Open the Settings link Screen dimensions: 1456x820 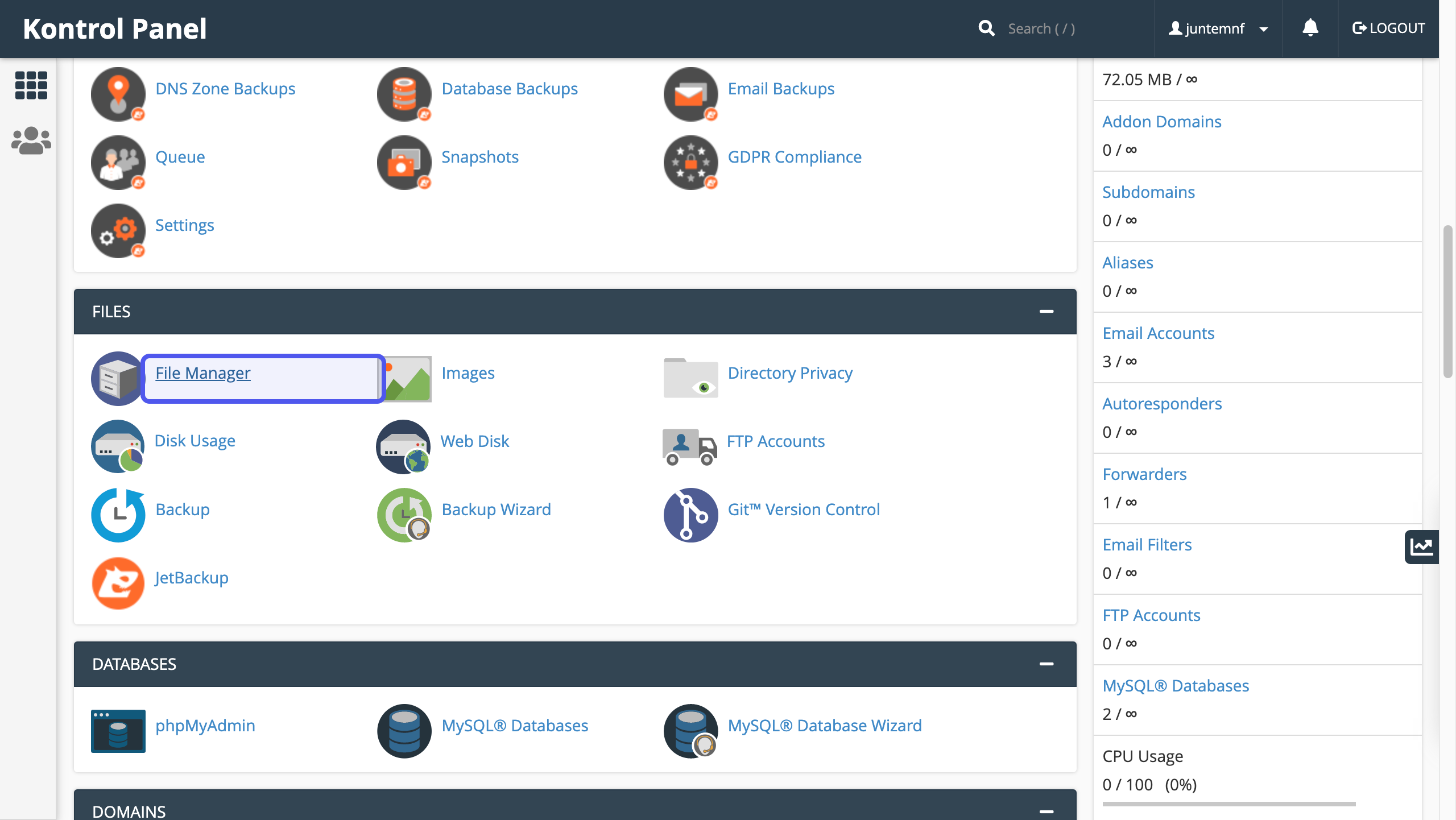pos(184,225)
